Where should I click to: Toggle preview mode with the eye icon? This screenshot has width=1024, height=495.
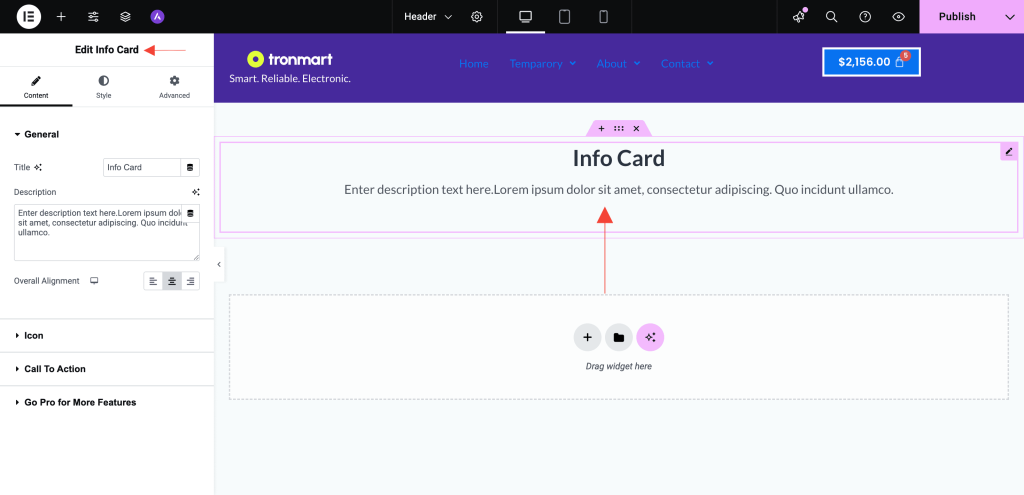tap(898, 17)
